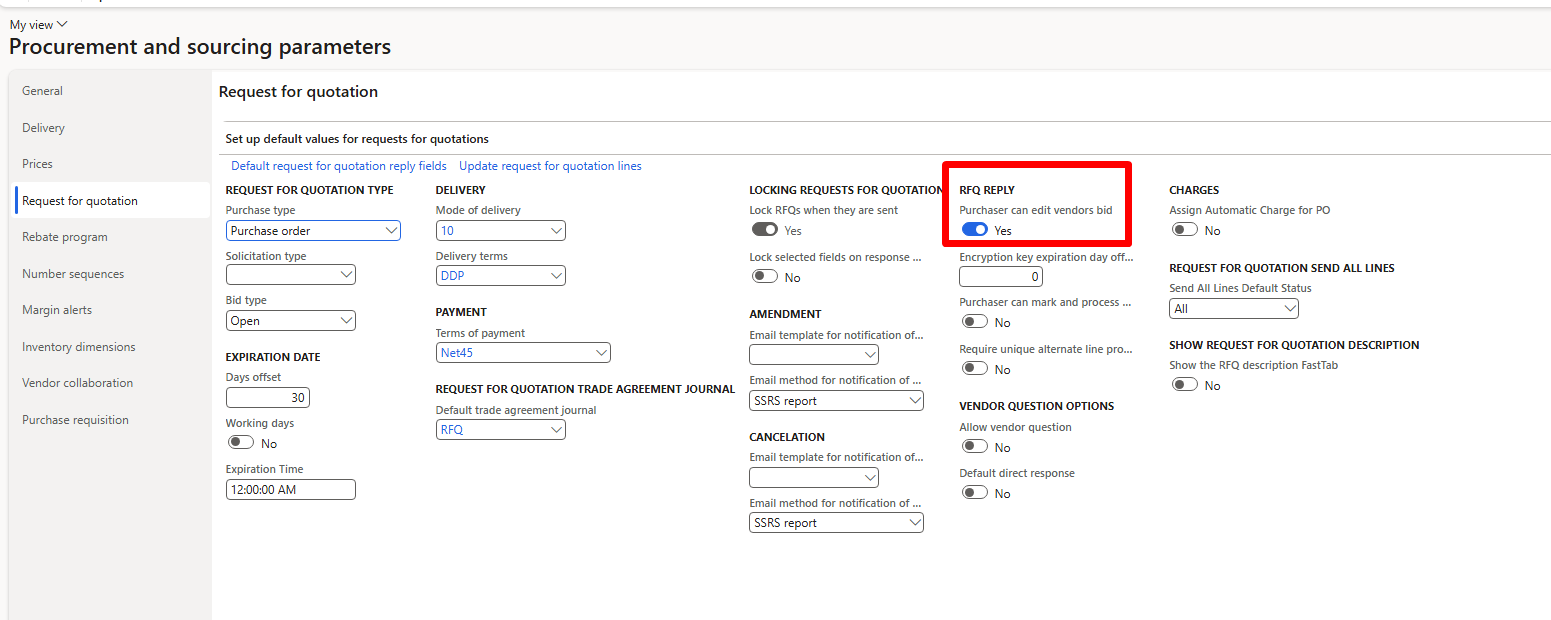Turn on Allow vendor question toggle

[x=974, y=447]
